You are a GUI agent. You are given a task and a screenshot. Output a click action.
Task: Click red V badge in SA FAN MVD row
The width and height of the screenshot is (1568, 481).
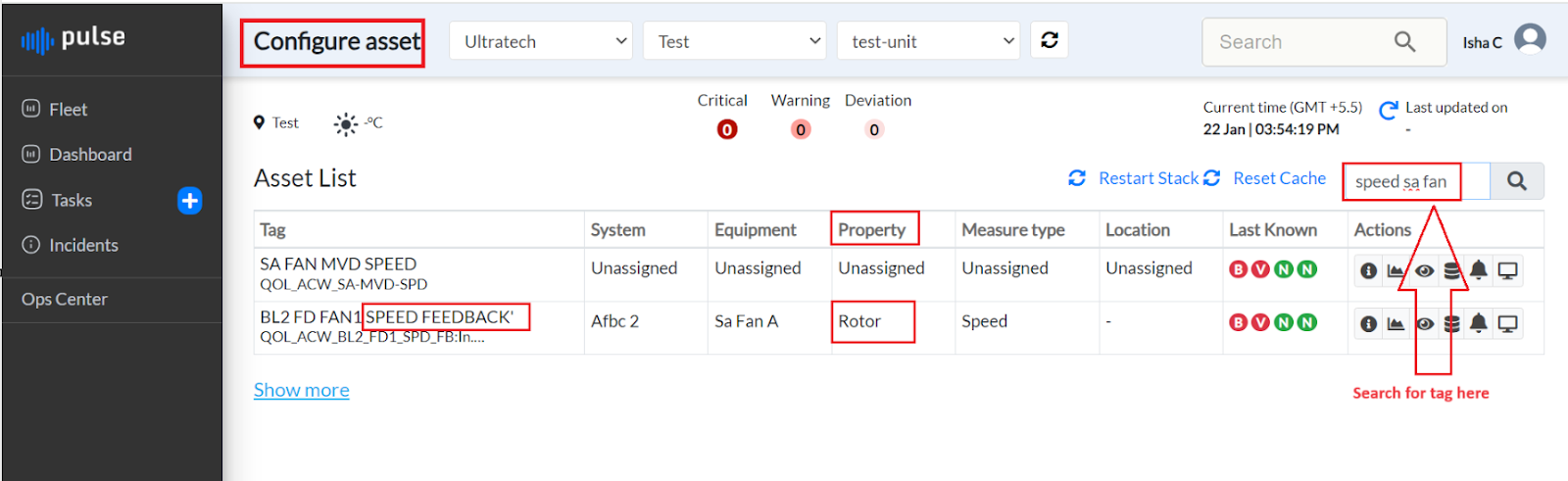click(1260, 269)
